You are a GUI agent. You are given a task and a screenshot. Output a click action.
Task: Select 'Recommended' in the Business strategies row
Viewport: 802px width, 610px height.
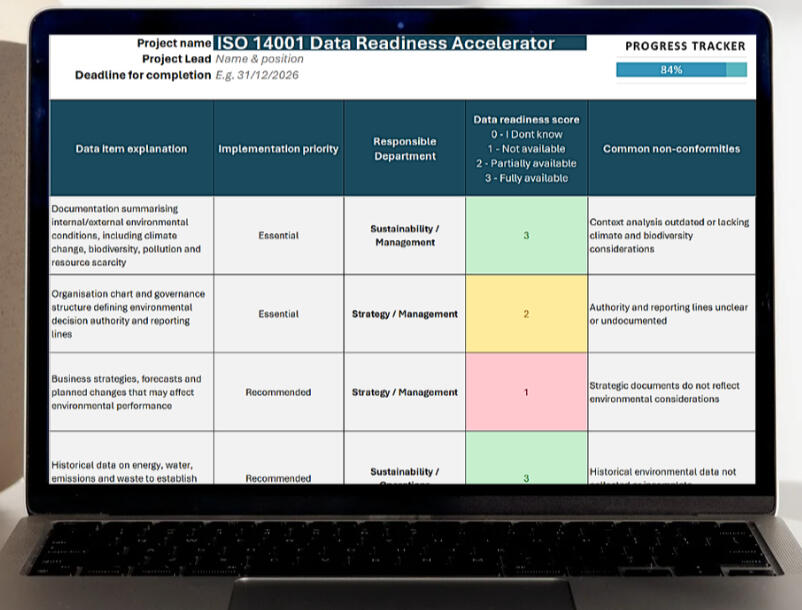pyautogui.click(x=278, y=392)
